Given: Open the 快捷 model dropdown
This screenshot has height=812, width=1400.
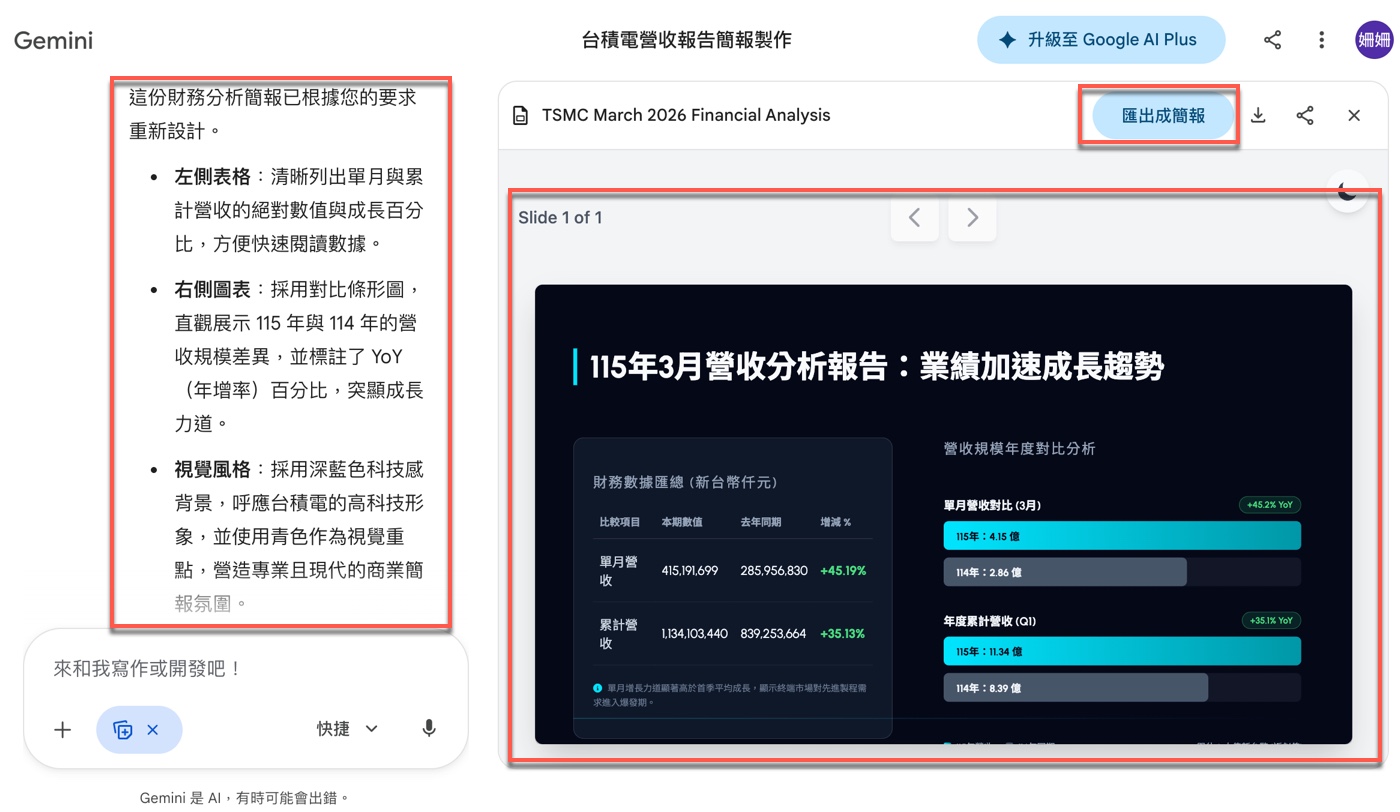Looking at the screenshot, I should tap(348, 729).
